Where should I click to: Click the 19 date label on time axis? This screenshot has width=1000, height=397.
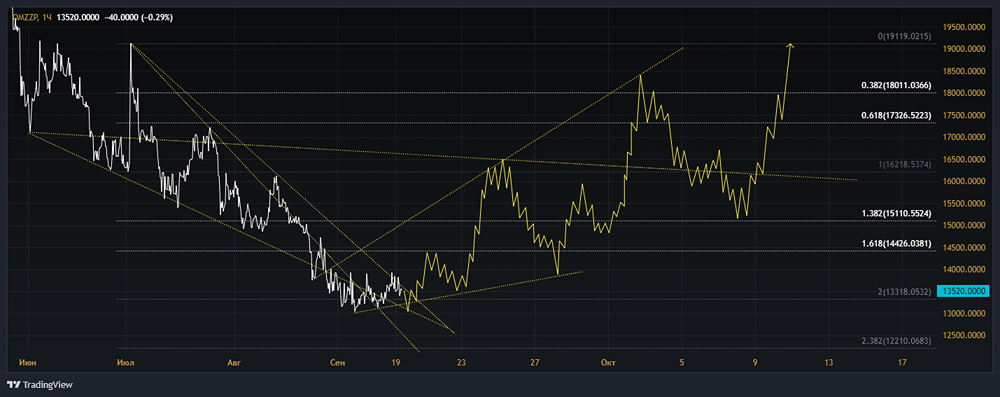[395, 363]
